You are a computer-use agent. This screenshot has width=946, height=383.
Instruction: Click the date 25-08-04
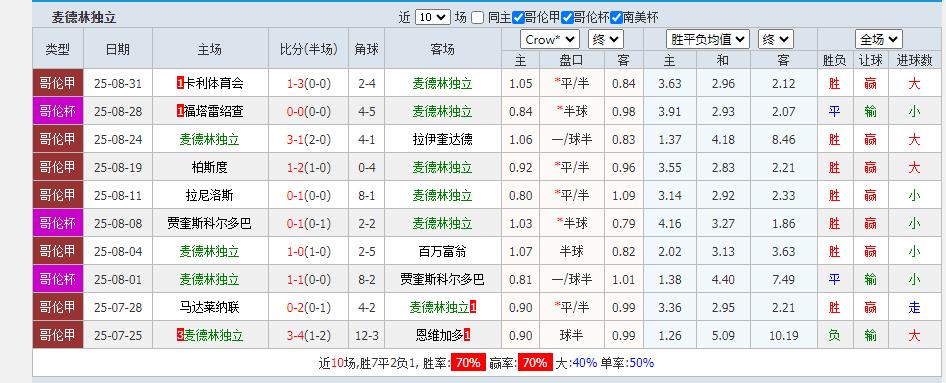118,252
